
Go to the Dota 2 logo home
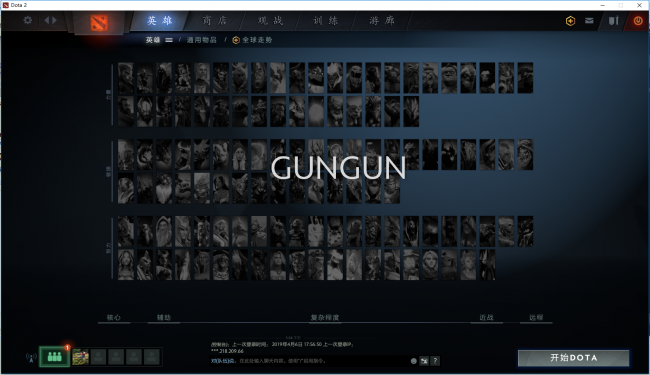click(99, 23)
